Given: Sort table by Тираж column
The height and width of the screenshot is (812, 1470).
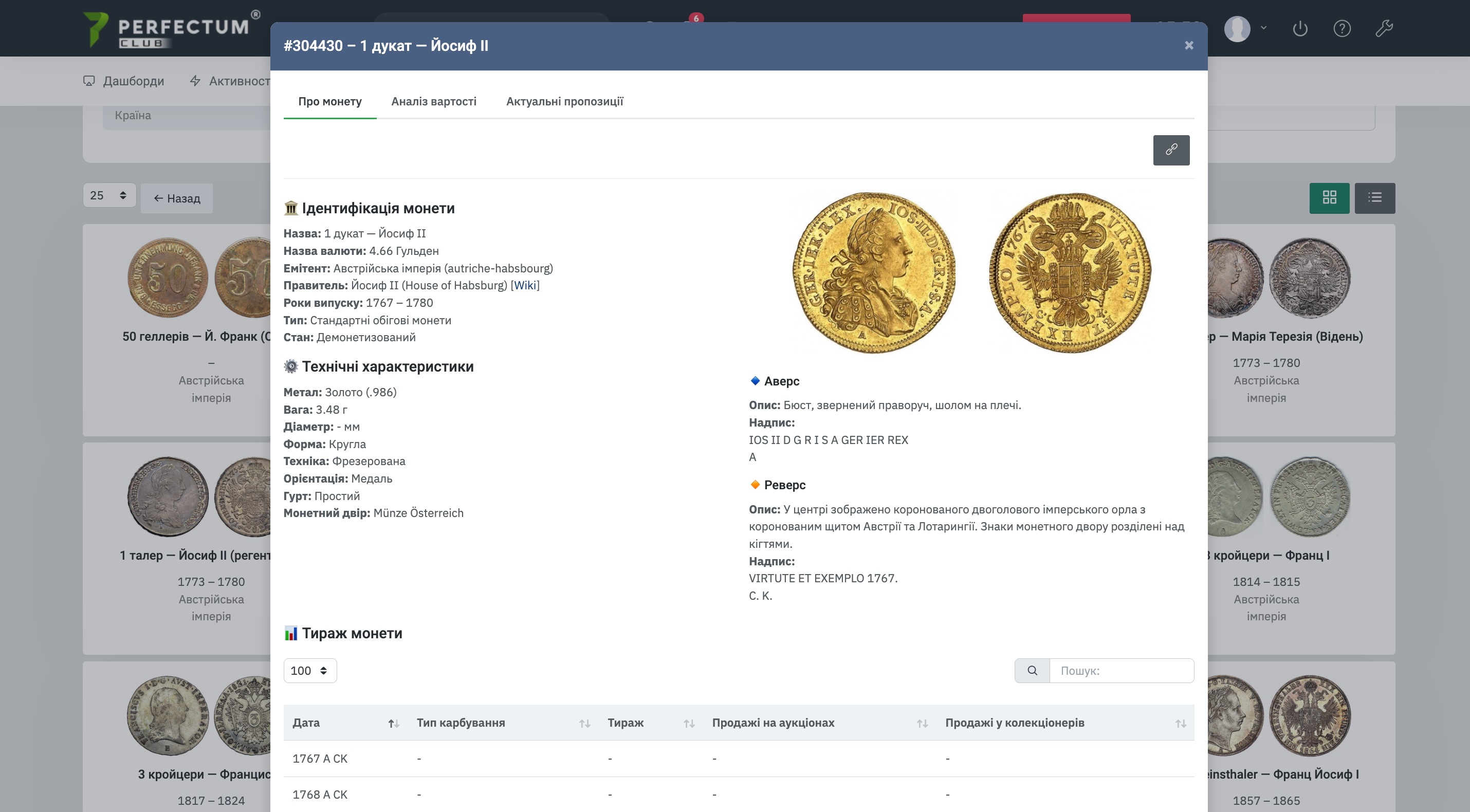Looking at the screenshot, I should pyautogui.click(x=650, y=723).
